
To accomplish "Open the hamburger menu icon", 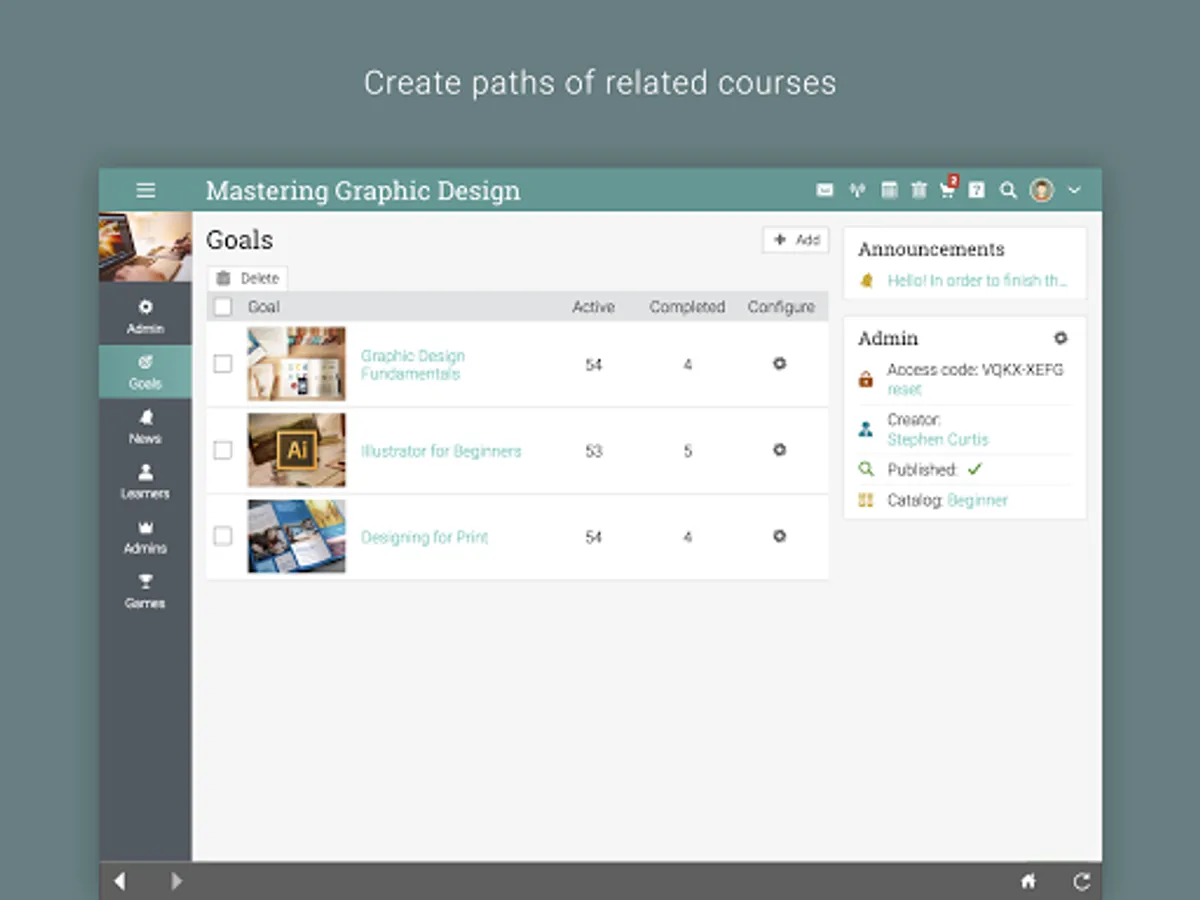I will click(146, 190).
